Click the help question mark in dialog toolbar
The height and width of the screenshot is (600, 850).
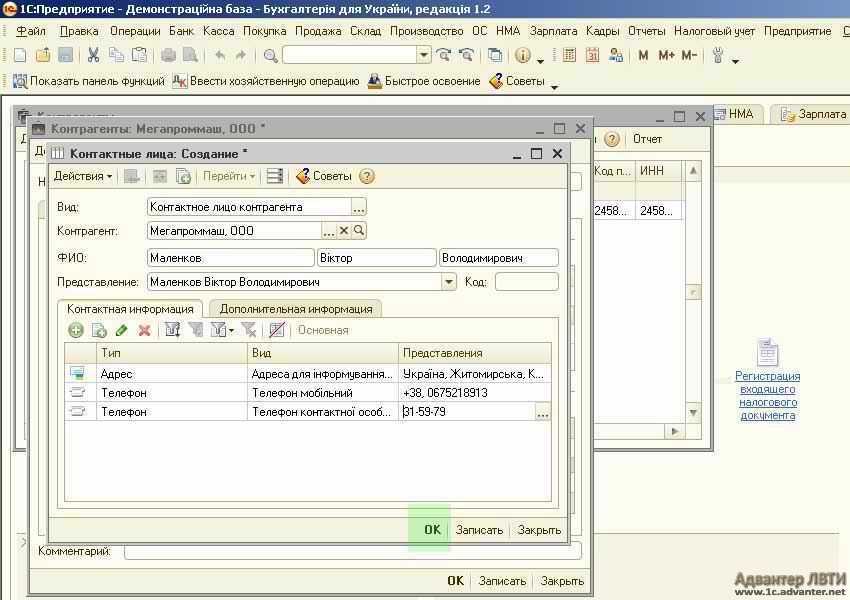pos(367,176)
